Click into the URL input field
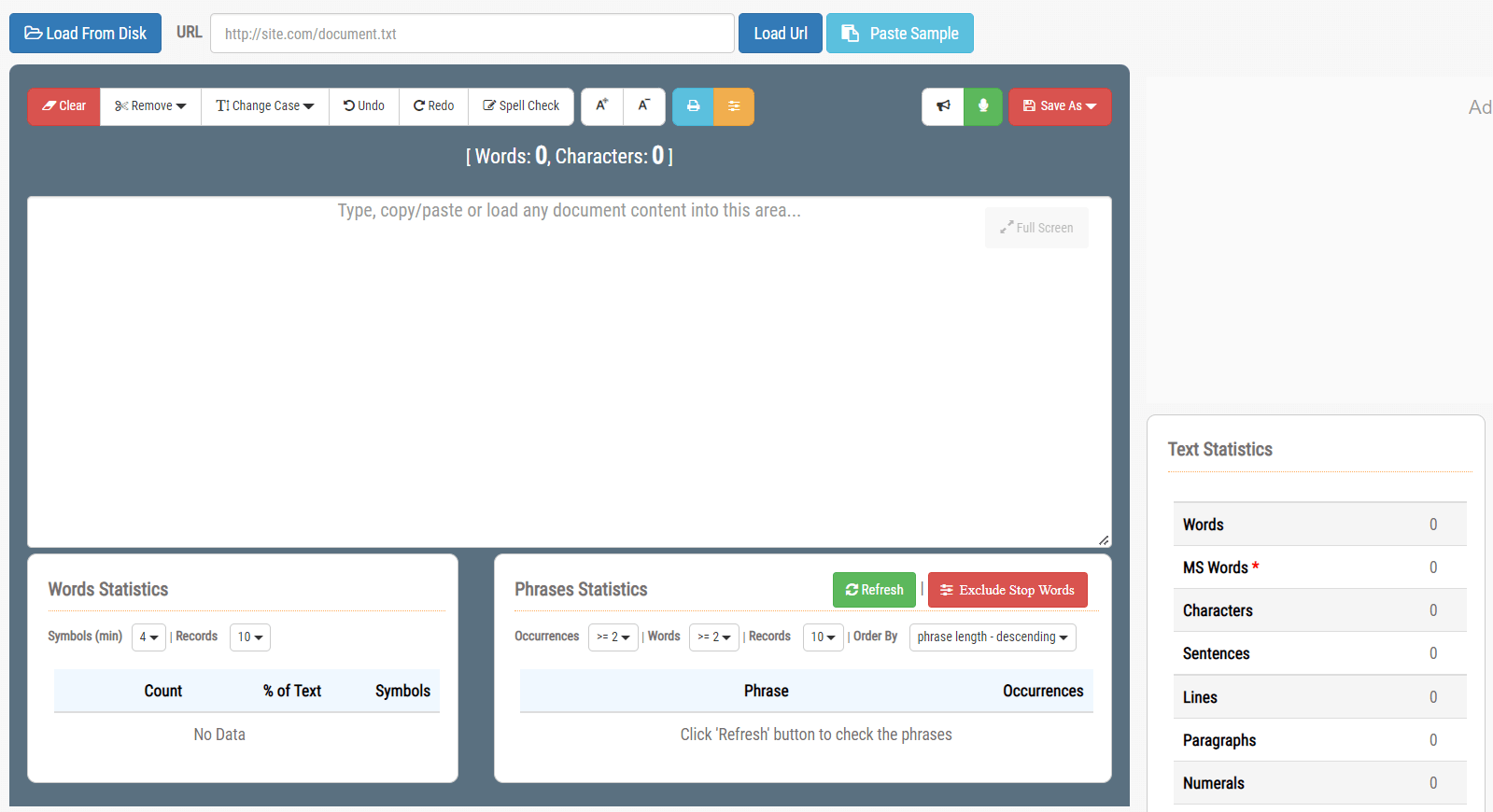The width and height of the screenshot is (1493, 812). coord(472,34)
